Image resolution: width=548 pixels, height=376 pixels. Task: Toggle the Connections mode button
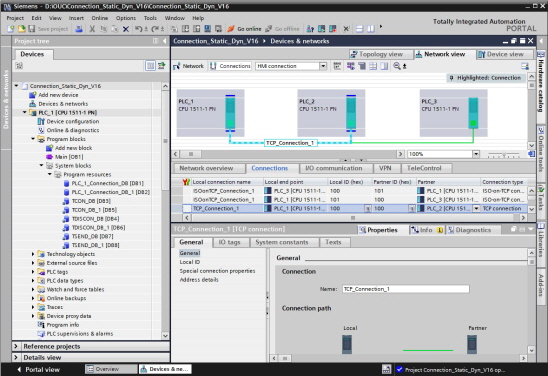(230, 66)
